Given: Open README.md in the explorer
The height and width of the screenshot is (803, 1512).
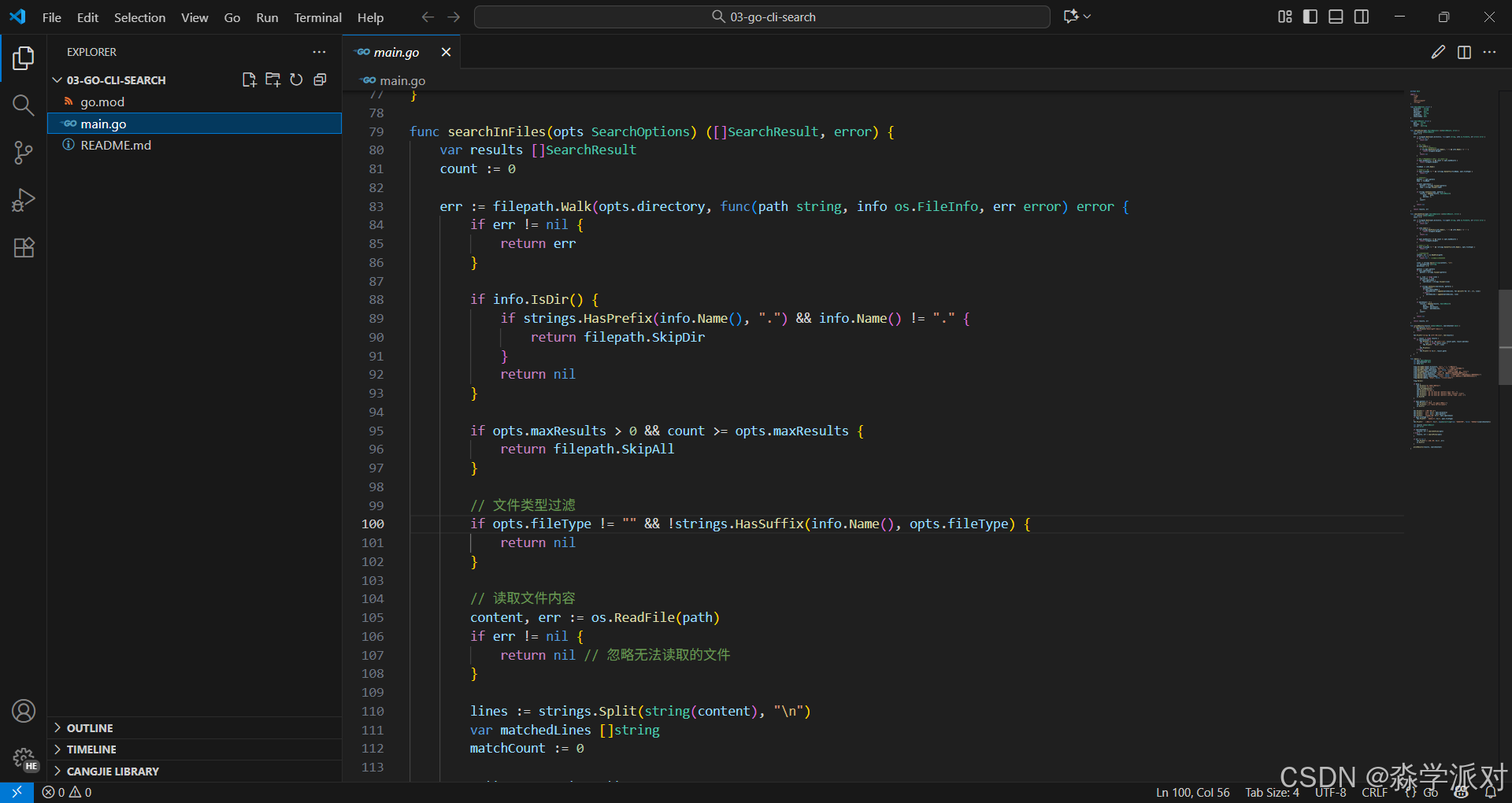Looking at the screenshot, I should click(x=195, y=145).
